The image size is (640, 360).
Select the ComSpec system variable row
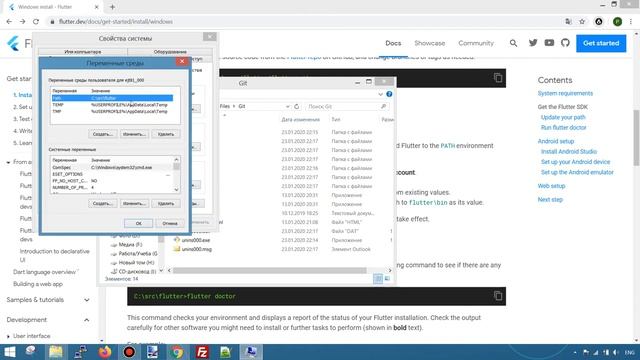coord(112,168)
